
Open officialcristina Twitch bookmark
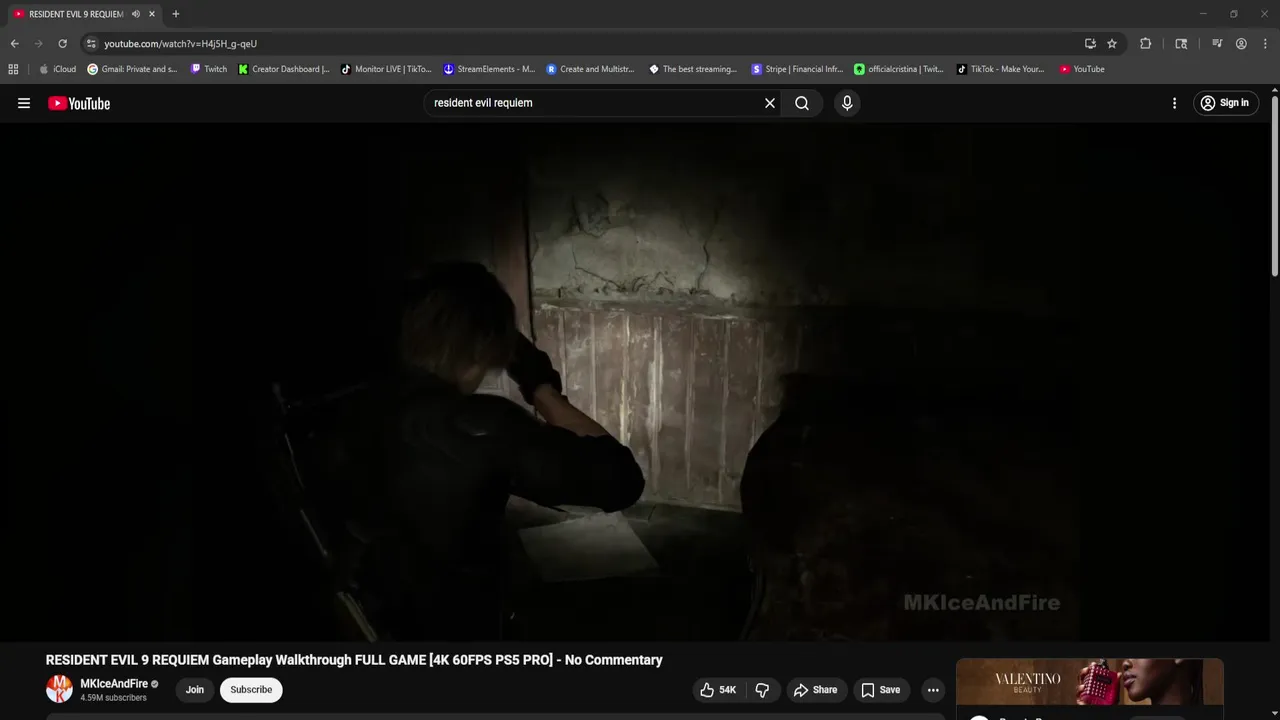pos(899,69)
